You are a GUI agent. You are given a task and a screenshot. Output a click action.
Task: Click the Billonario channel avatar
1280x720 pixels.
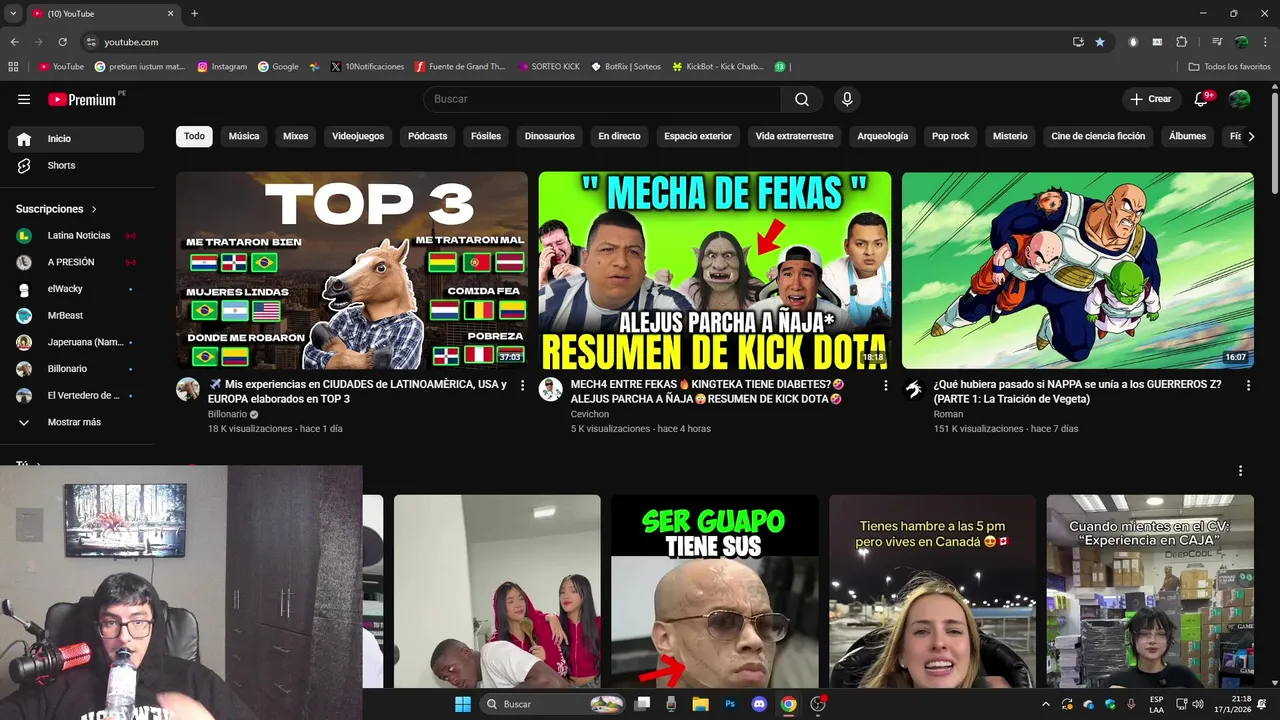188,389
